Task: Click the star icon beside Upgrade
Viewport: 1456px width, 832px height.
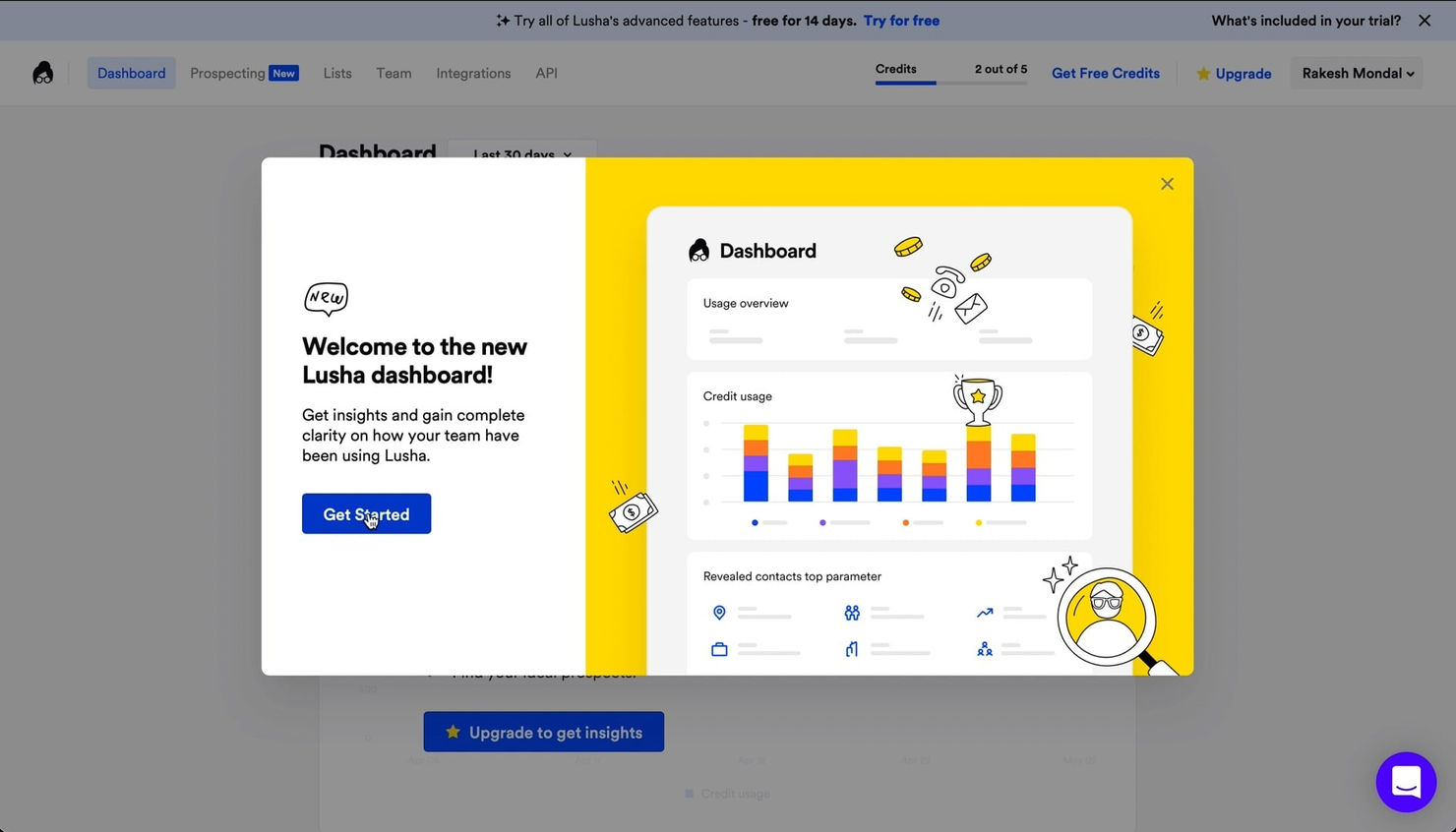Action: pyautogui.click(x=1202, y=73)
